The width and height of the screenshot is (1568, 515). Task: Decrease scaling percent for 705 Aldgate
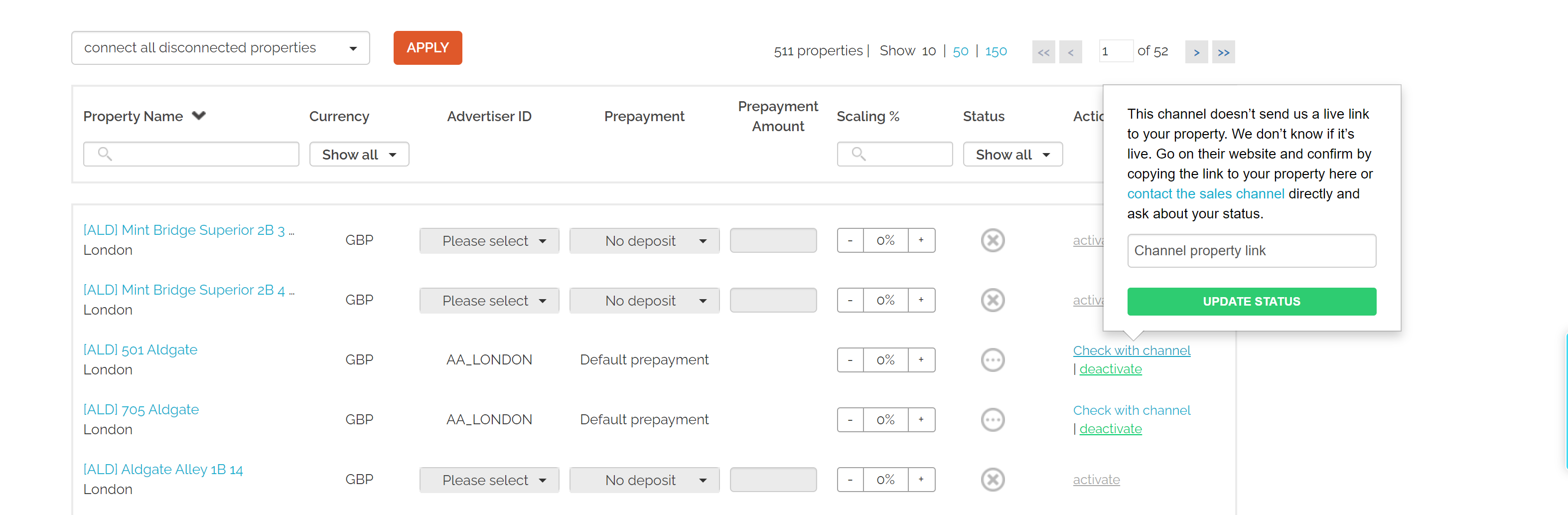click(850, 419)
